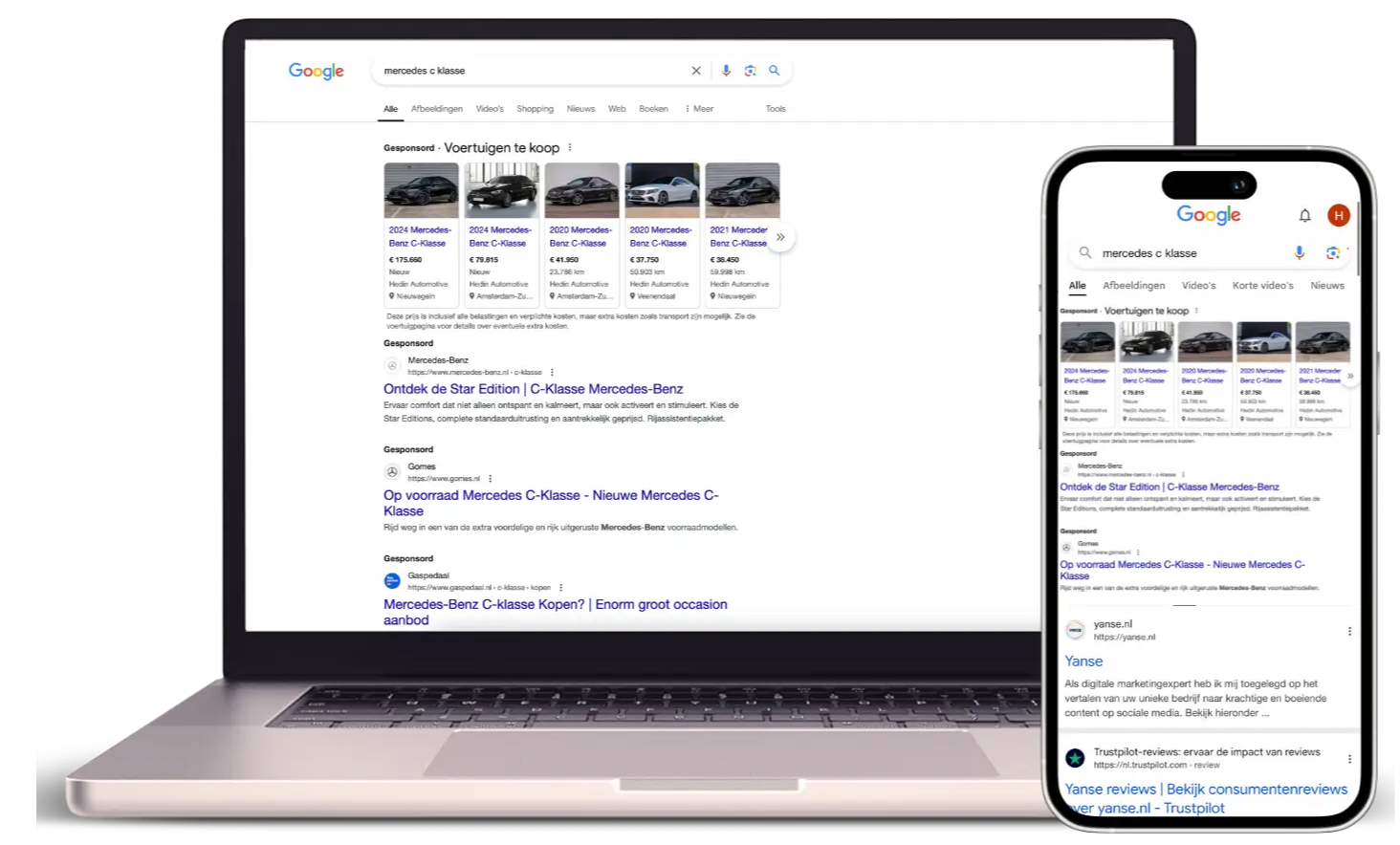Open Op voorraad Mercedes C-Klasse link on laptop
Image resolution: width=1400 pixels, height=845 pixels.
[551, 503]
